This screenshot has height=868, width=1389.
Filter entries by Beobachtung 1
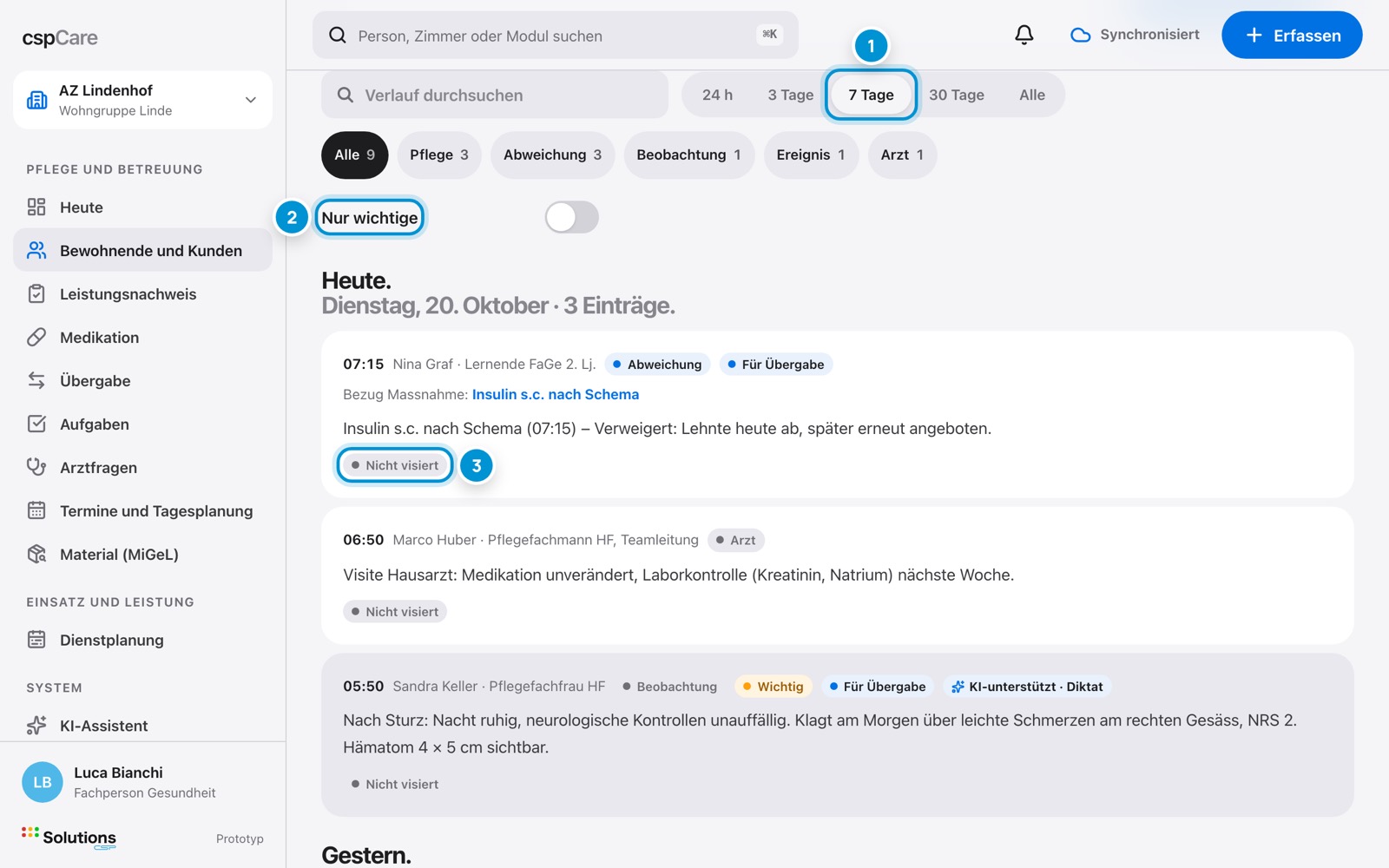688,155
